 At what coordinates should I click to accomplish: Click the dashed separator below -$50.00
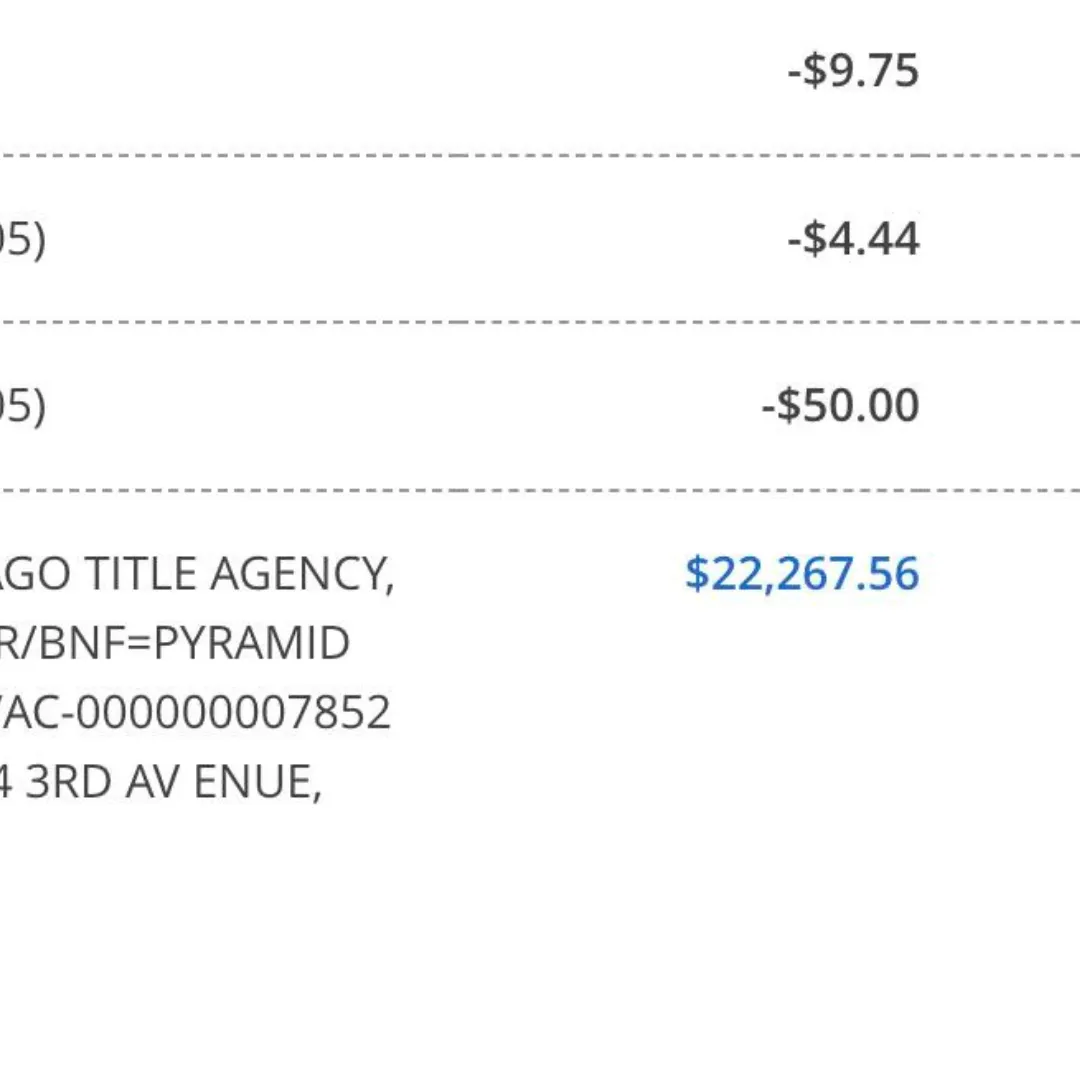tap(540, 491)
